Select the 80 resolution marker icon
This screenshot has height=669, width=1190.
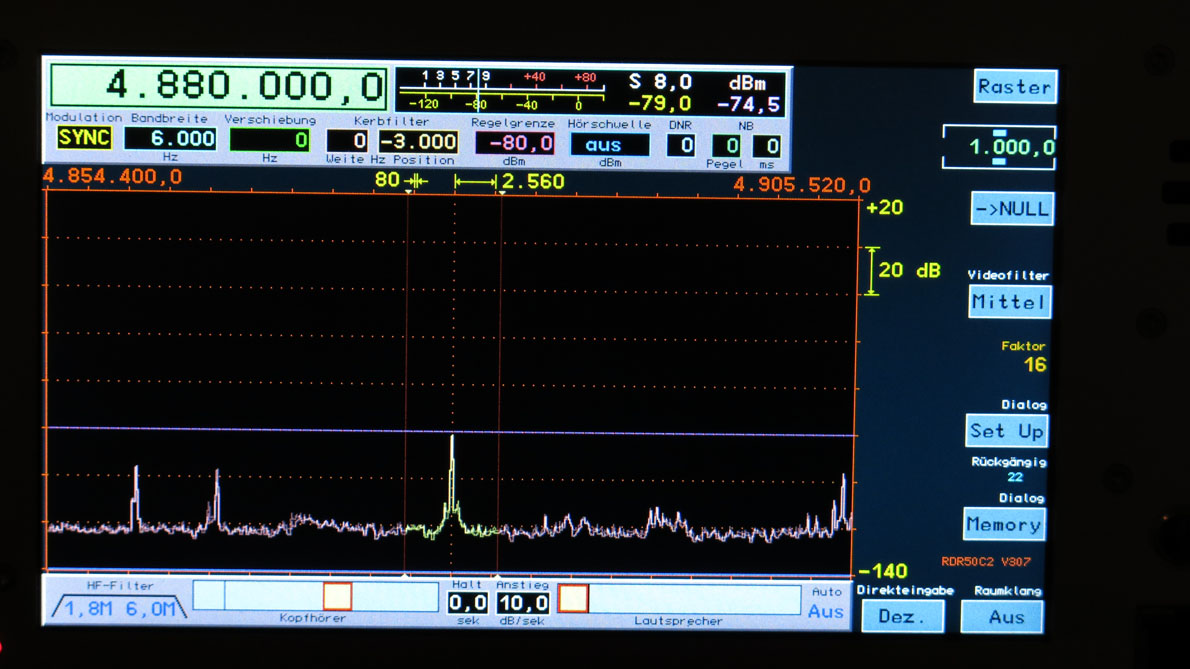[415, 181]
